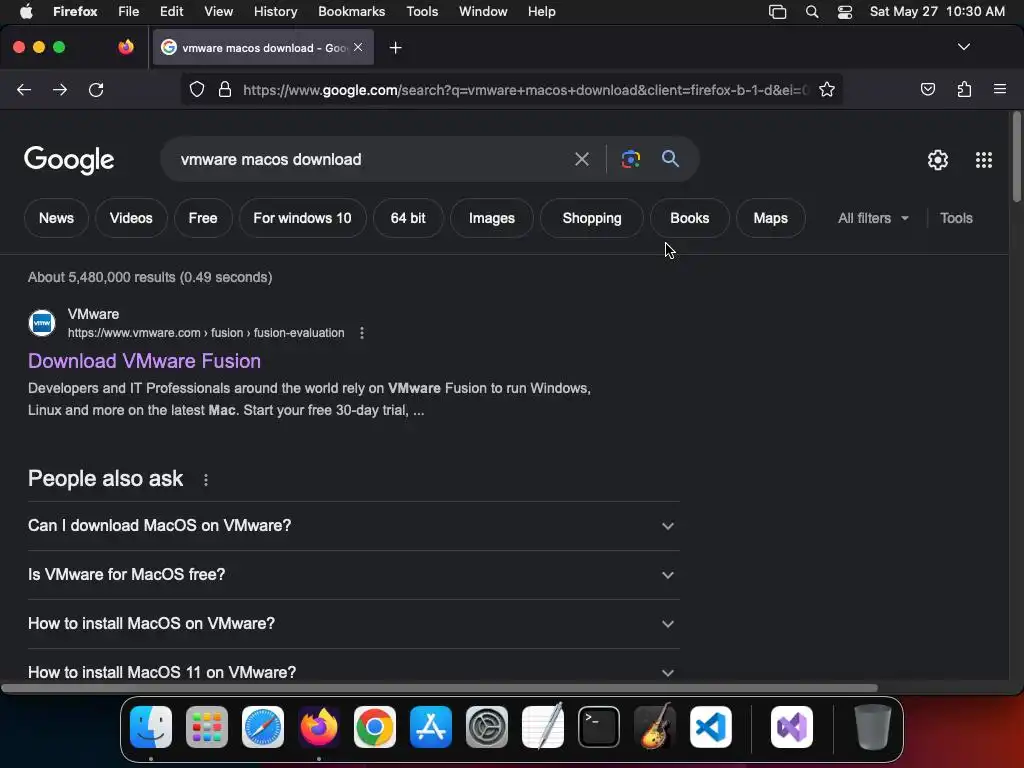This screenshot has width=1024, height=768.
Task: Filter results by Videos
Action: 131,218
